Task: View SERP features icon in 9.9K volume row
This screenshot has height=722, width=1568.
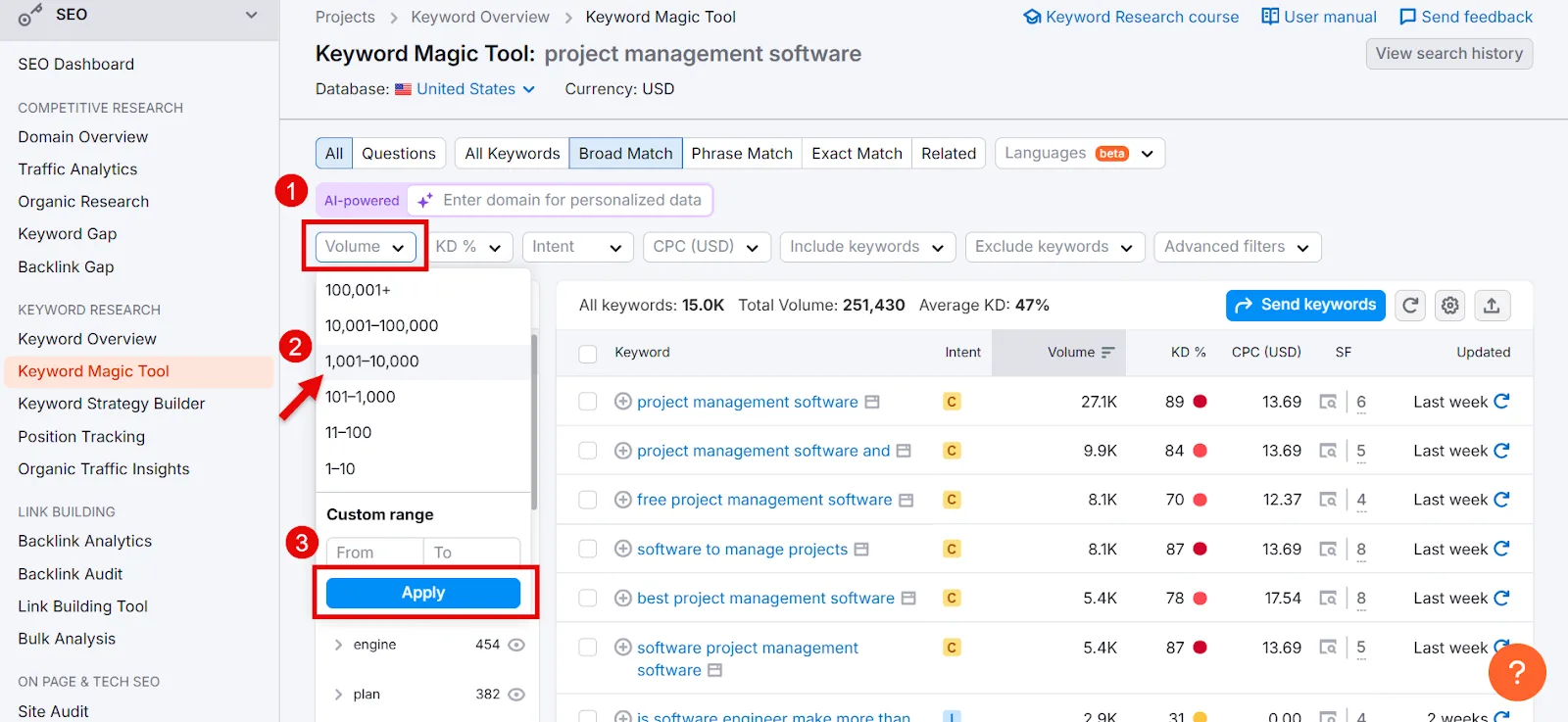Action: click(1328, 451)
